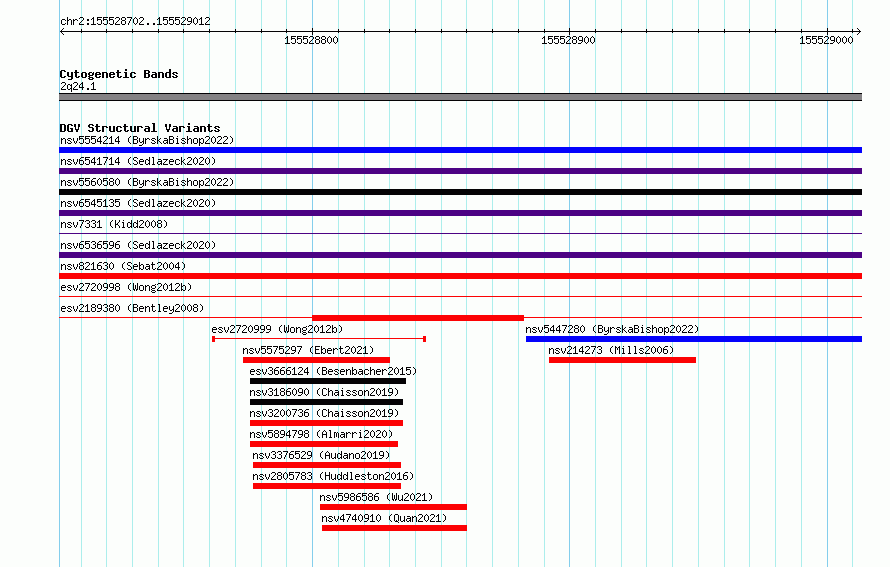Click the nsv5554214 (ByrskaBishop2022) label
This screenshot has height=567, width=890.
147,140
